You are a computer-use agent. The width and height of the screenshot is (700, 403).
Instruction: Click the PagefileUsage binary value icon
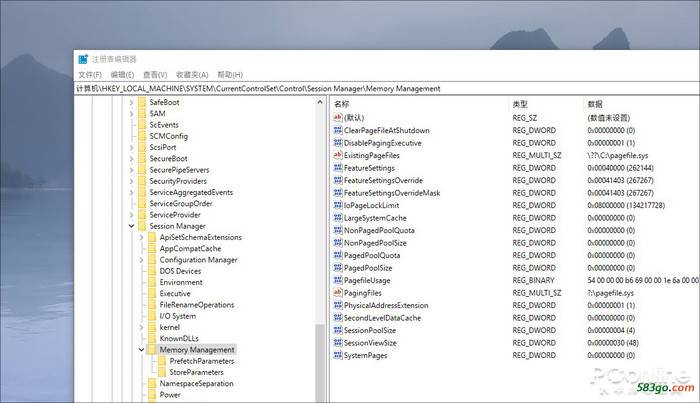tap(337, 280)
